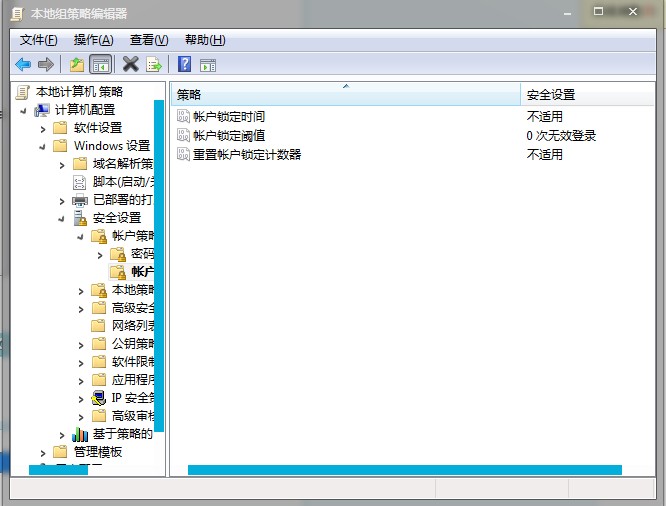This screenshot has height=506, width=666.
Task: Sort by the 策略 column header
Action: pos(345,95)
